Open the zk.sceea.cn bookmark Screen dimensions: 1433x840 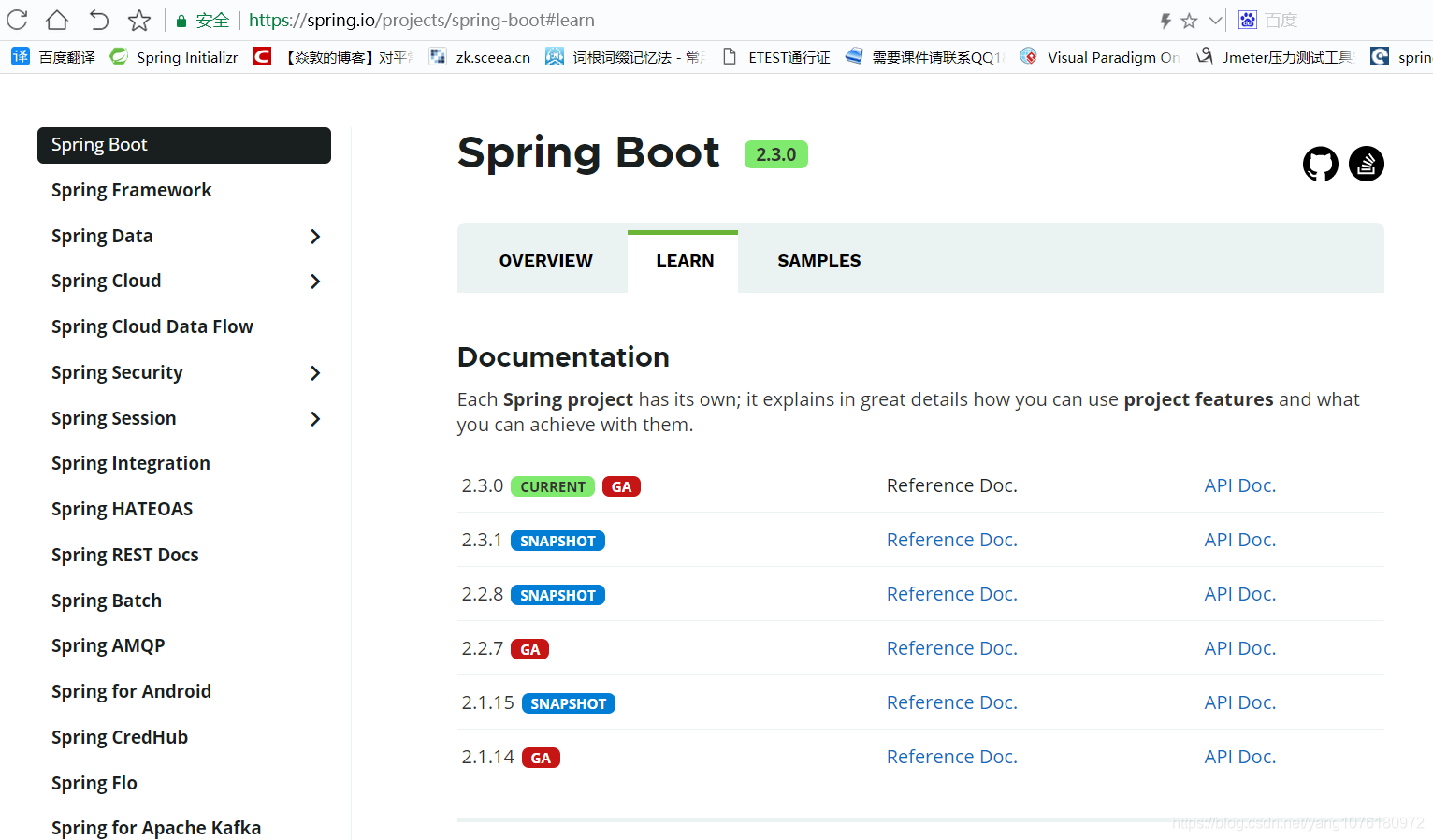click(x=480, y=57)
